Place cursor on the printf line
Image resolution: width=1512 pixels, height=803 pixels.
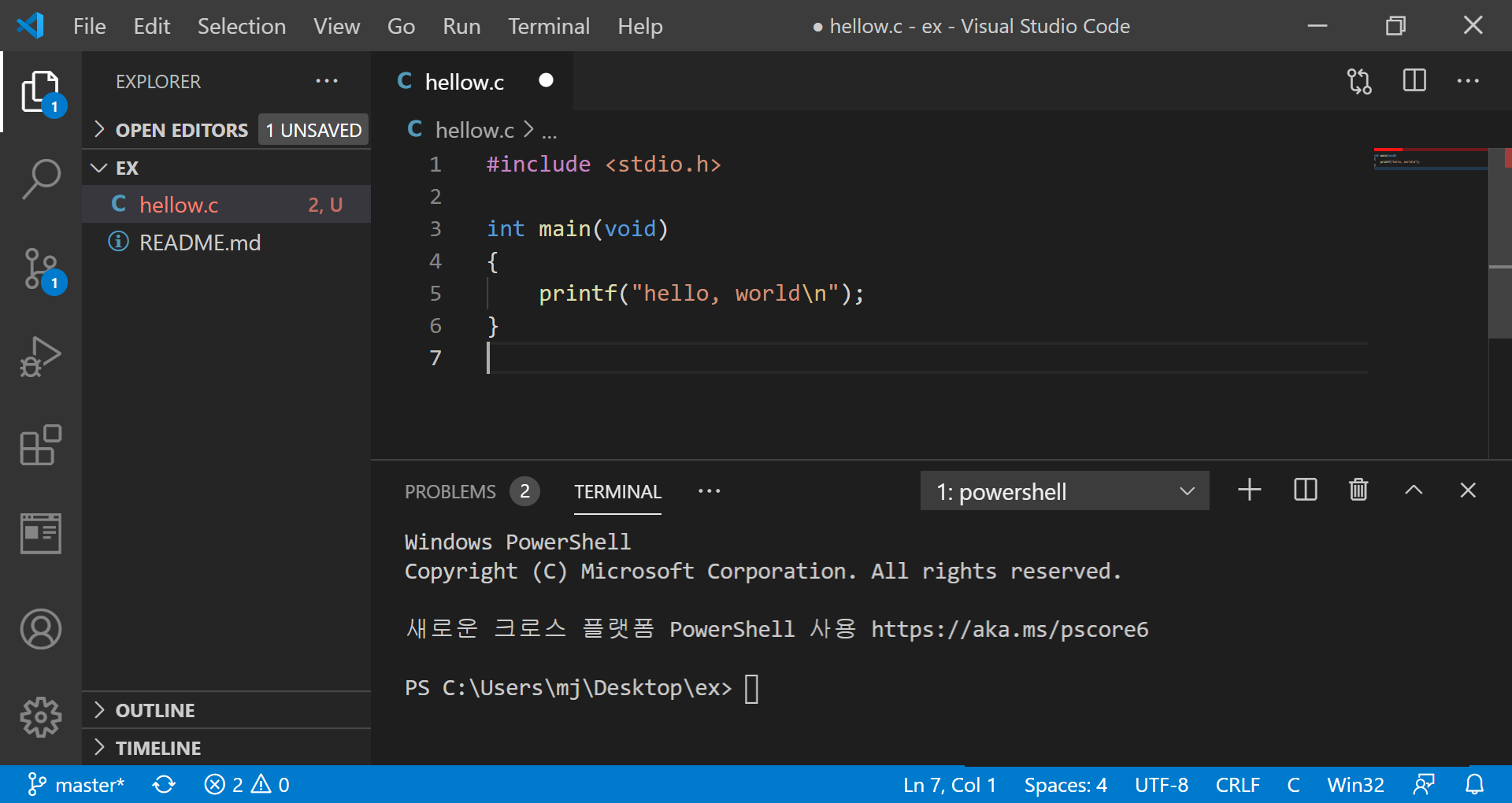(x=701, y=294)
